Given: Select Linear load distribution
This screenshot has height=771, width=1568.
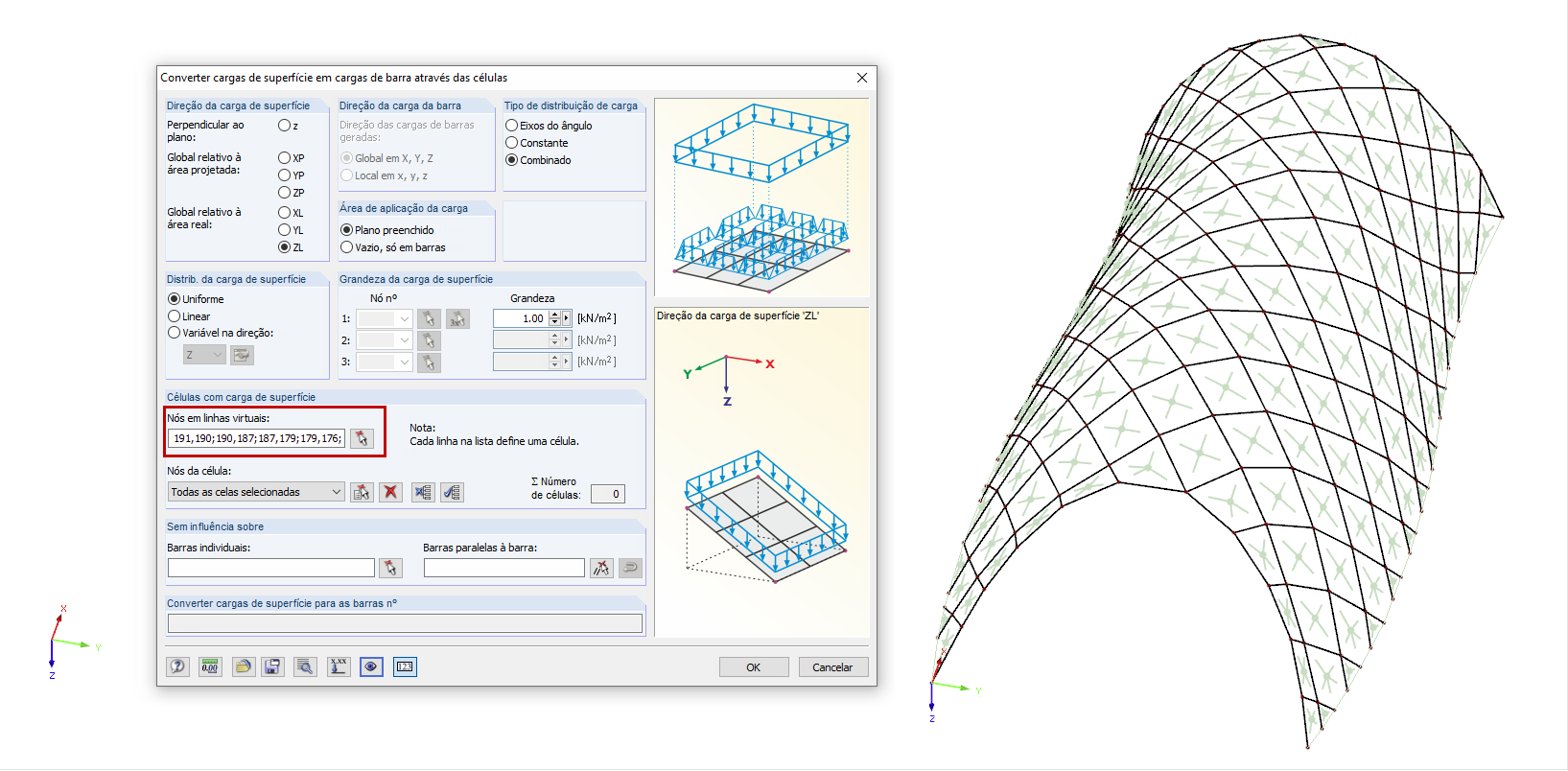Looking at the screenshot, I should 175,316.
